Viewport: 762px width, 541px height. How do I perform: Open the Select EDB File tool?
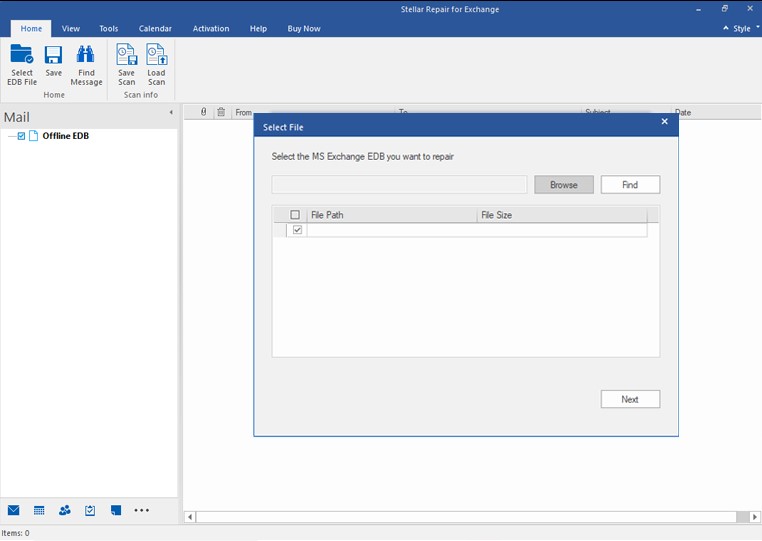pos(22,65)
